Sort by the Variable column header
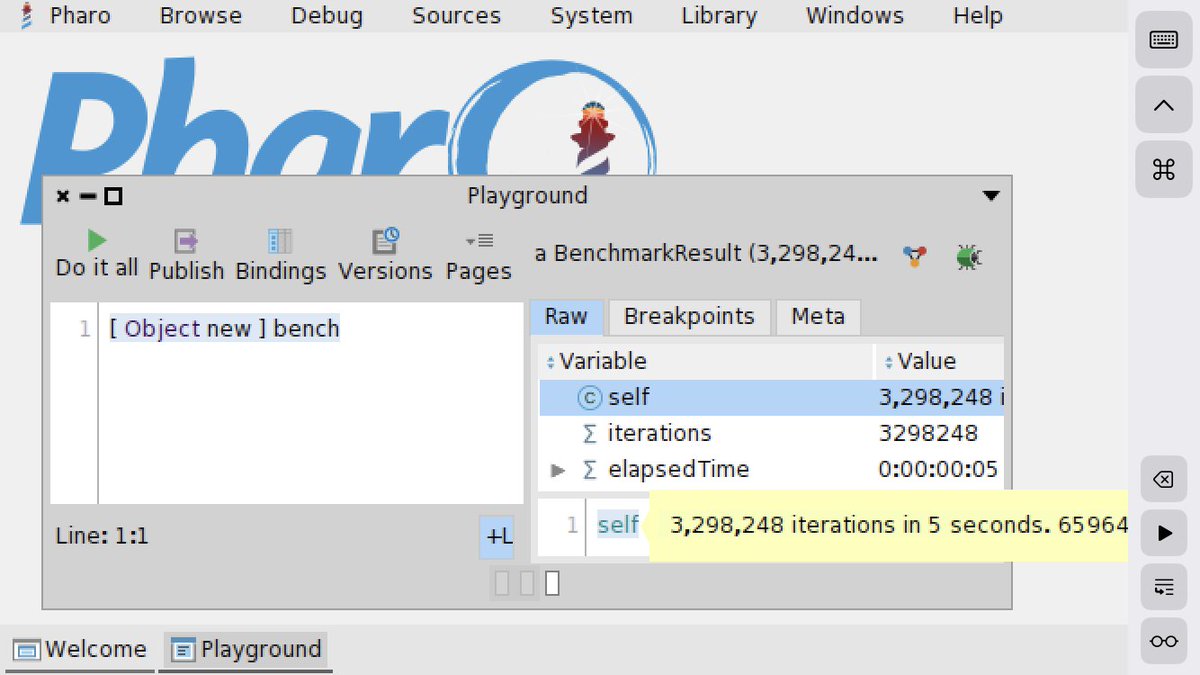1200x675 pixels. pyautogui.click(x=706, y=361)
